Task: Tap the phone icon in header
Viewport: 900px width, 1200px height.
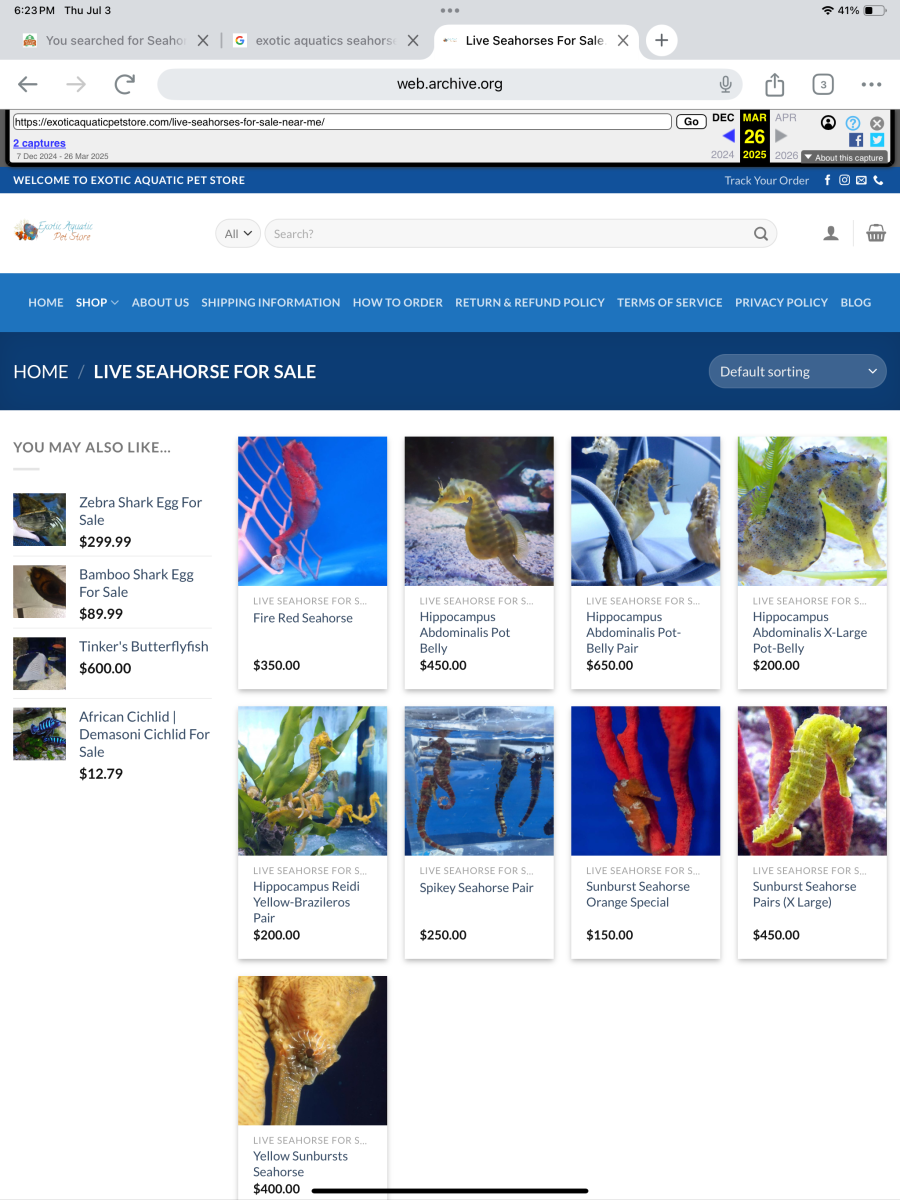Action: (x=878, y=180)
